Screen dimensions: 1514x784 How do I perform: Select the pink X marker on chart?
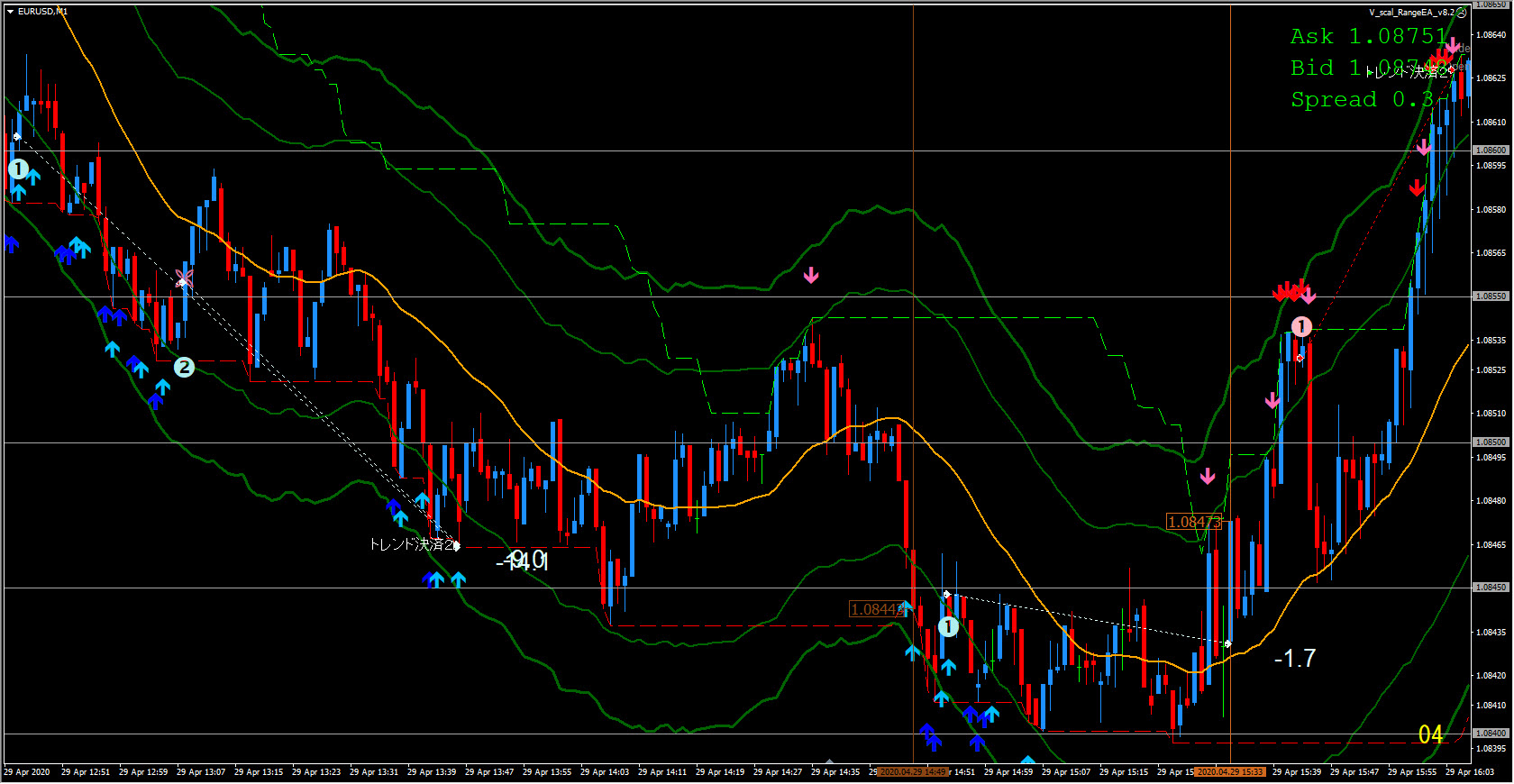click(184, 278)
